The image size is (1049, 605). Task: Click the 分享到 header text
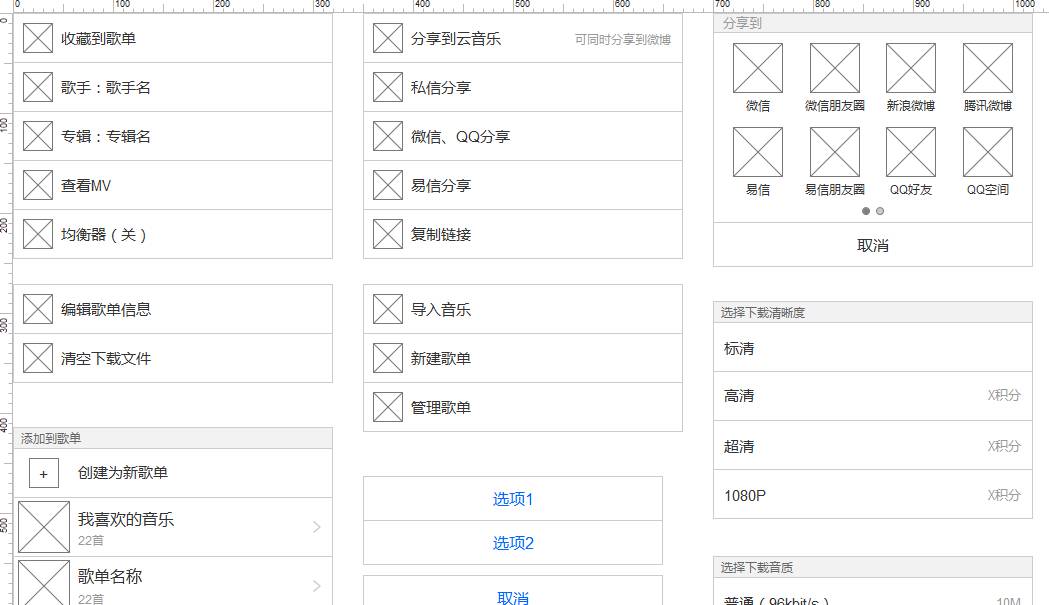(x=742, y=23)
